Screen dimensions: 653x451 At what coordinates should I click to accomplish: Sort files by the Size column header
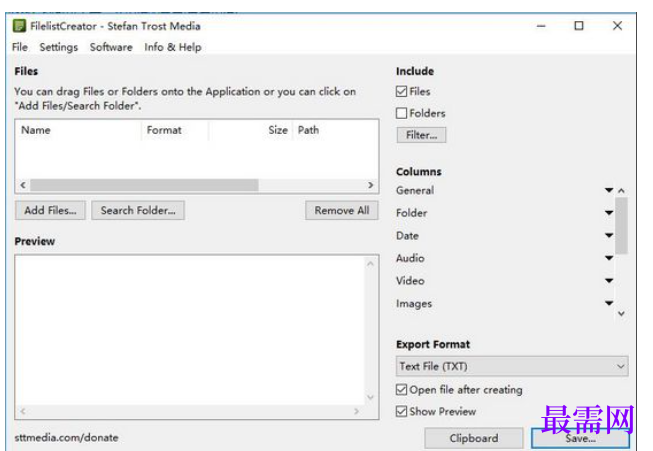251,130
